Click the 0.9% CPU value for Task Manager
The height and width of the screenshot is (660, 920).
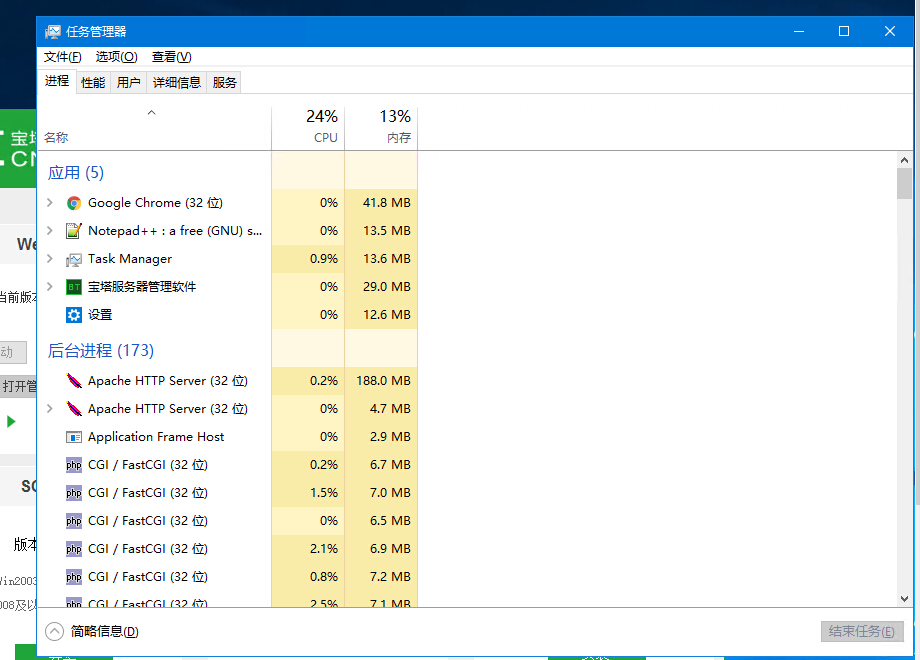[324, 259]
